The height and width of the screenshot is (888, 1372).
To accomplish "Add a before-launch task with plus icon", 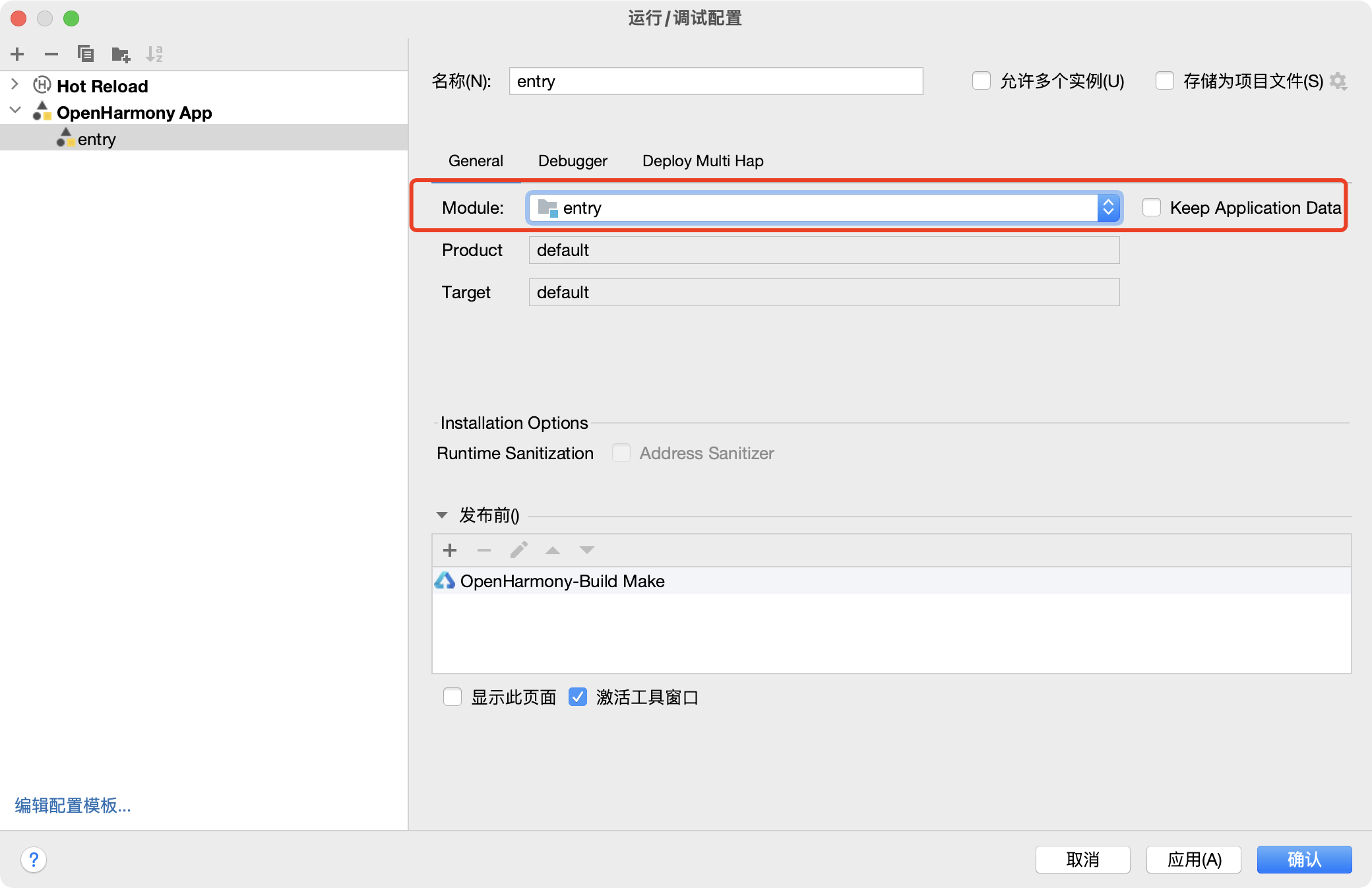I will 450,550.
